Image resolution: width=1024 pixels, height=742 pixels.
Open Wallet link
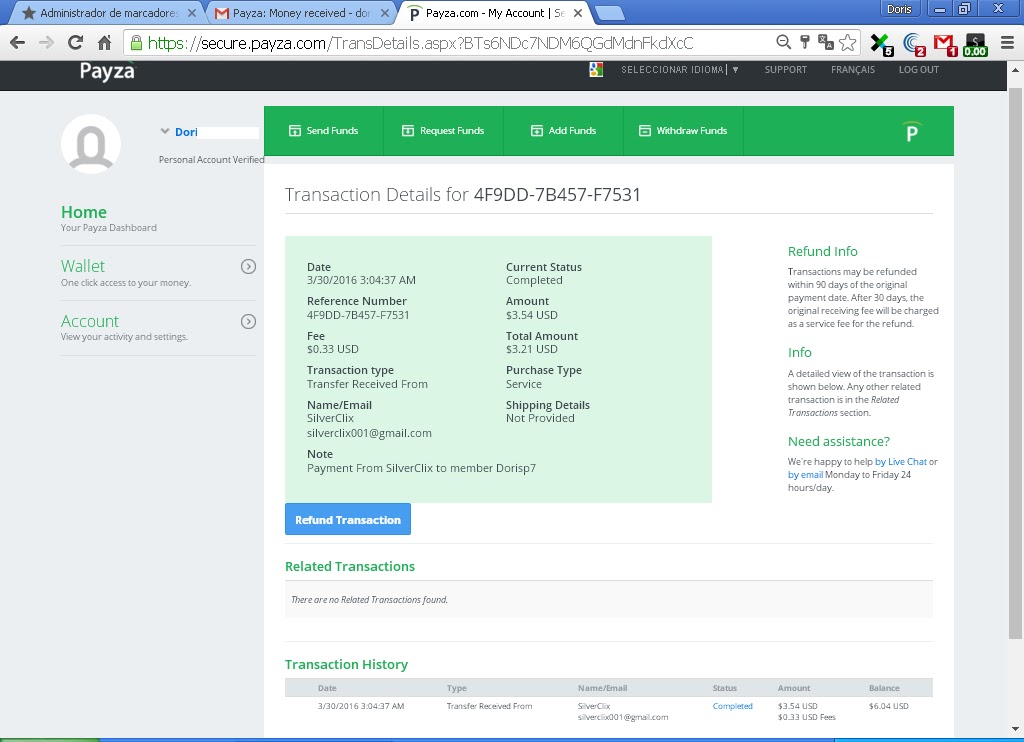(x=83, y=266)
